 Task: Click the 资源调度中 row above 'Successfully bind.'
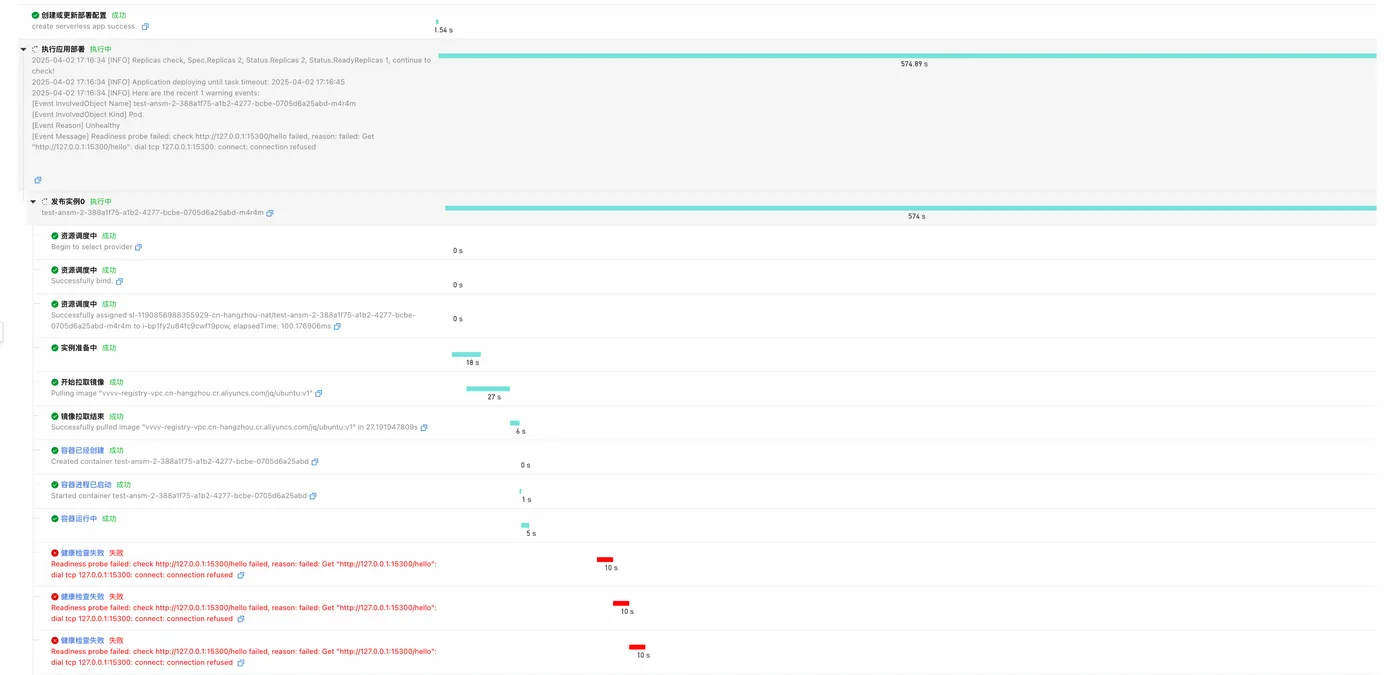(x=79, y=270)
